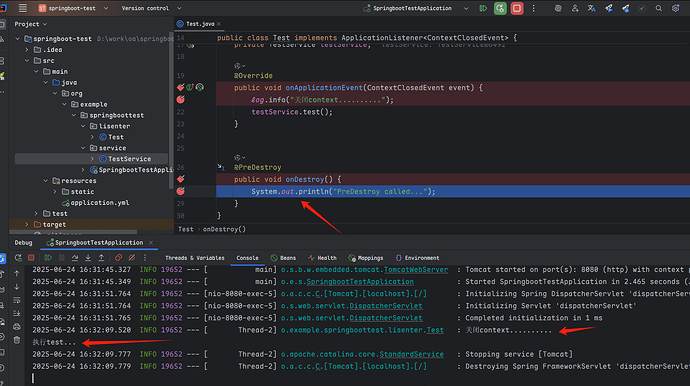Expand the target folder in project tree
This screenshot has width=690, height=386.
pyautogui.click(x=27, y=224)
